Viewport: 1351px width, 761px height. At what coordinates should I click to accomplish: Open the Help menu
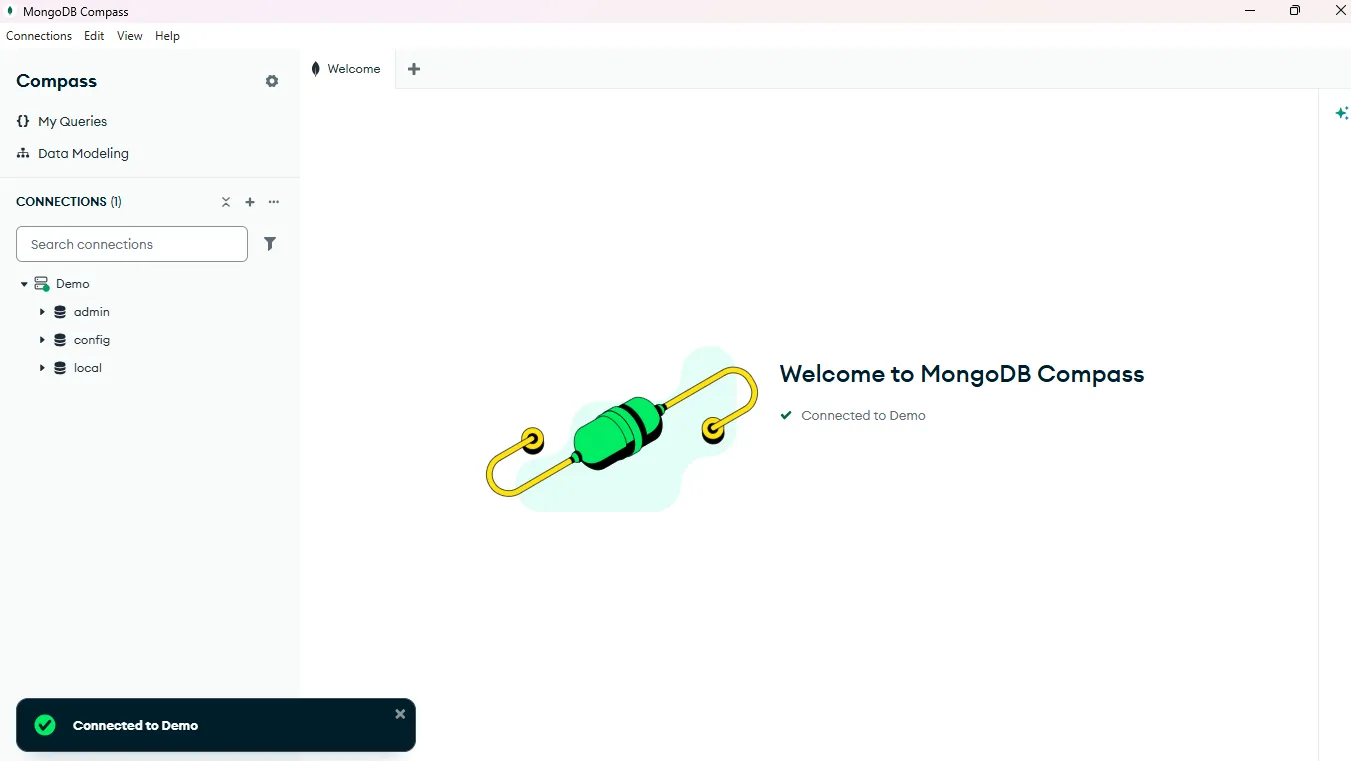pos(167,36)
